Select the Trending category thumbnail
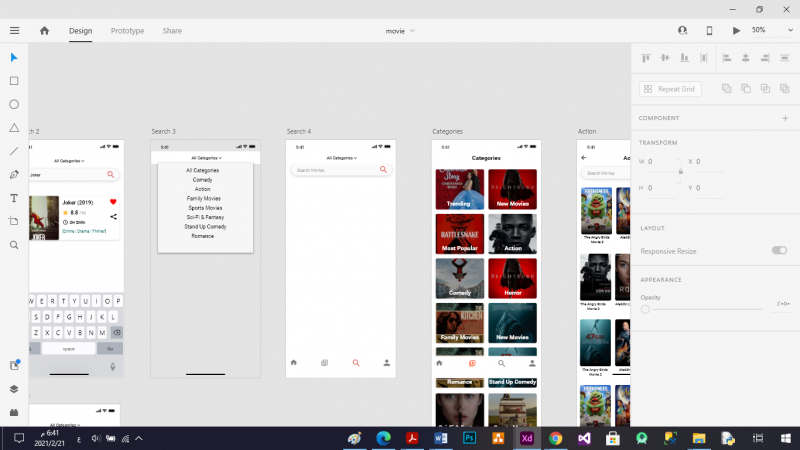This screenshot has width=800, height=450. coord(460,189)
